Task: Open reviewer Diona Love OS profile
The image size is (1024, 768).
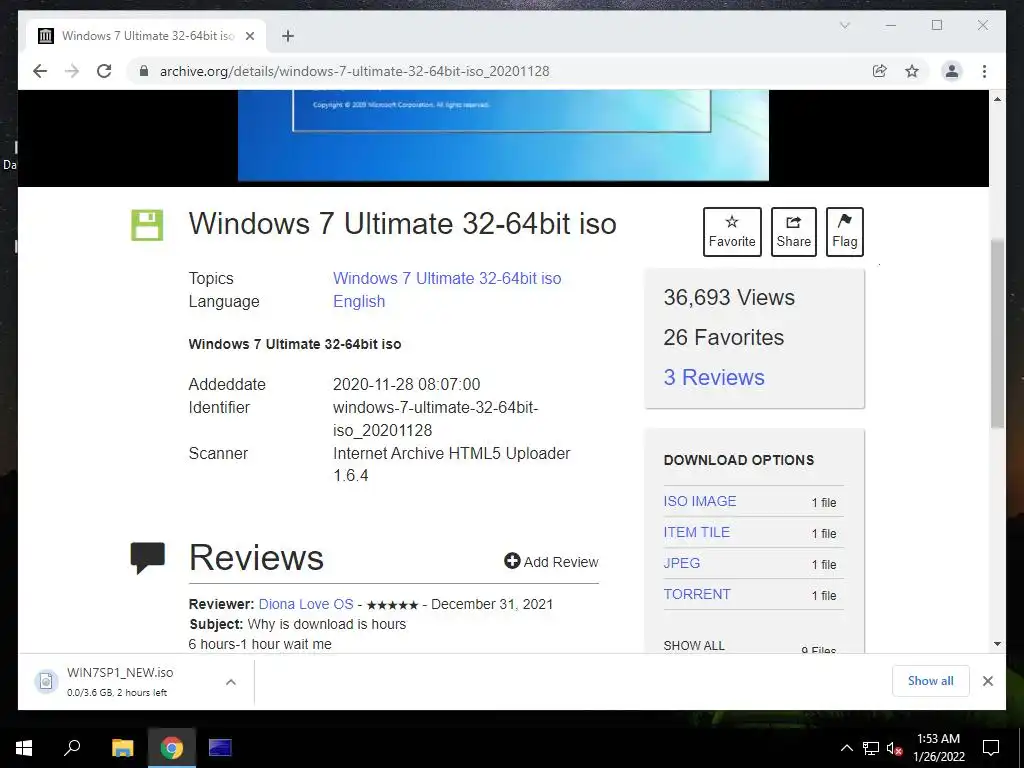Action: pyautogui.click(x=306, y=604)
